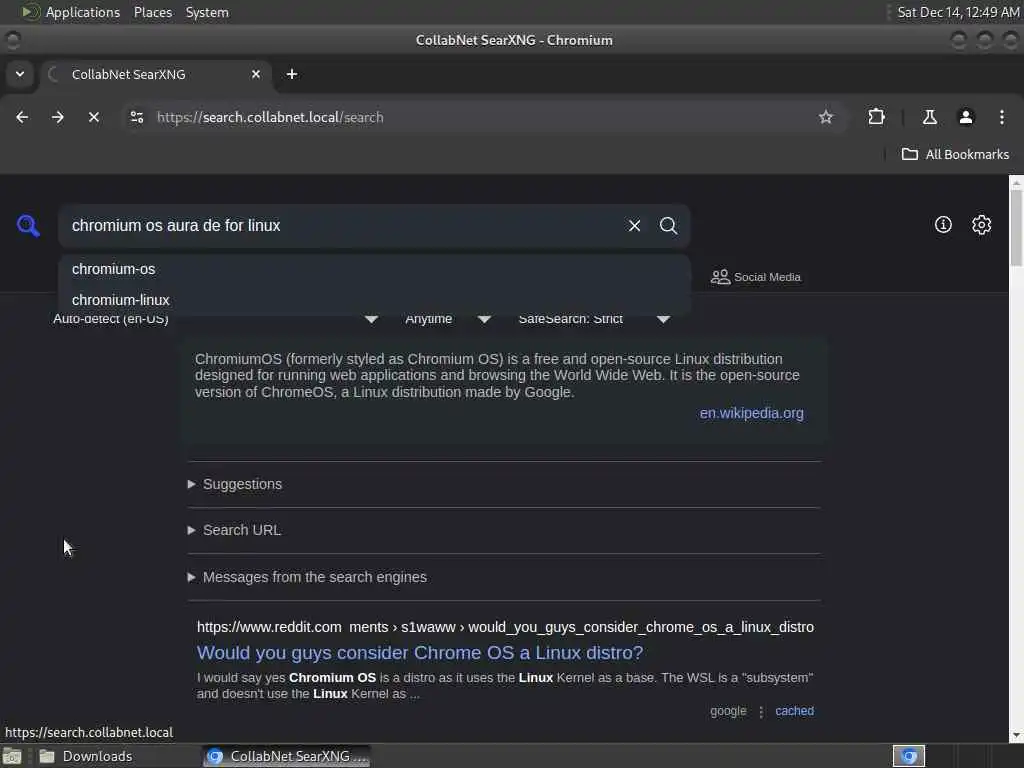Click scrollbar down arrow
The width and height of the screenshot is (1024, 768).
[x=1016, y=736]
